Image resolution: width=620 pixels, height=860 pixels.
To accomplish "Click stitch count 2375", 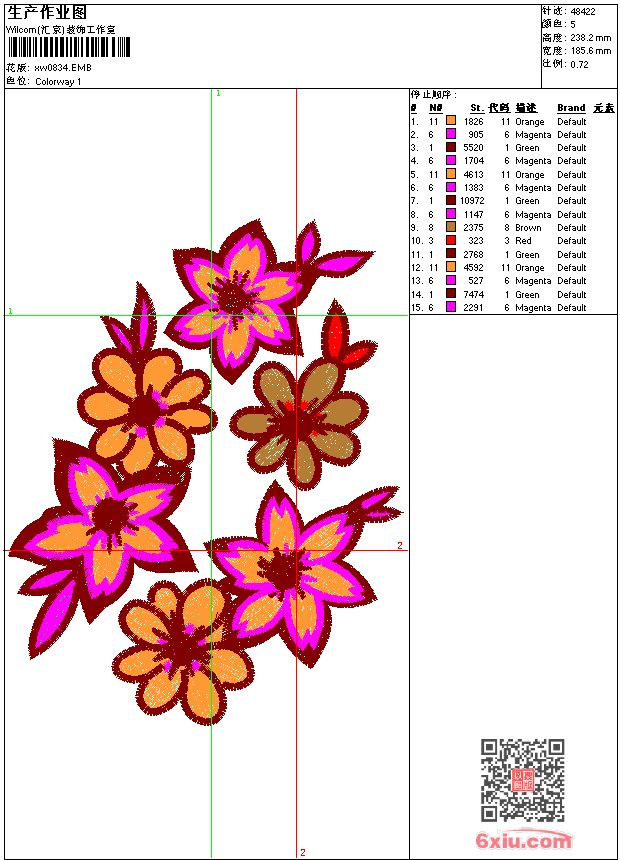I will [474, 228].
